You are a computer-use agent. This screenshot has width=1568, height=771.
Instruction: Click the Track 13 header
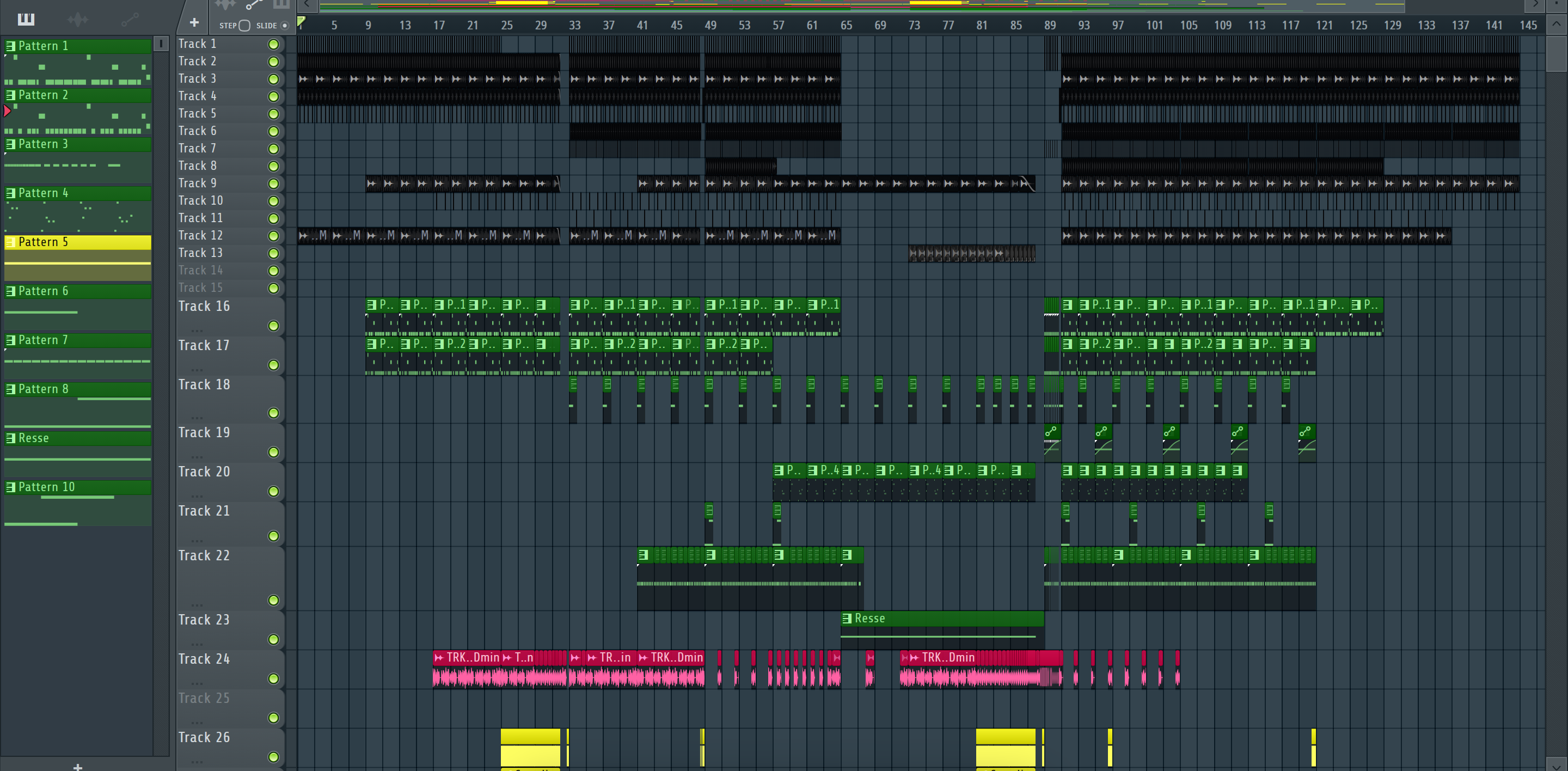(x=230, y=253)
